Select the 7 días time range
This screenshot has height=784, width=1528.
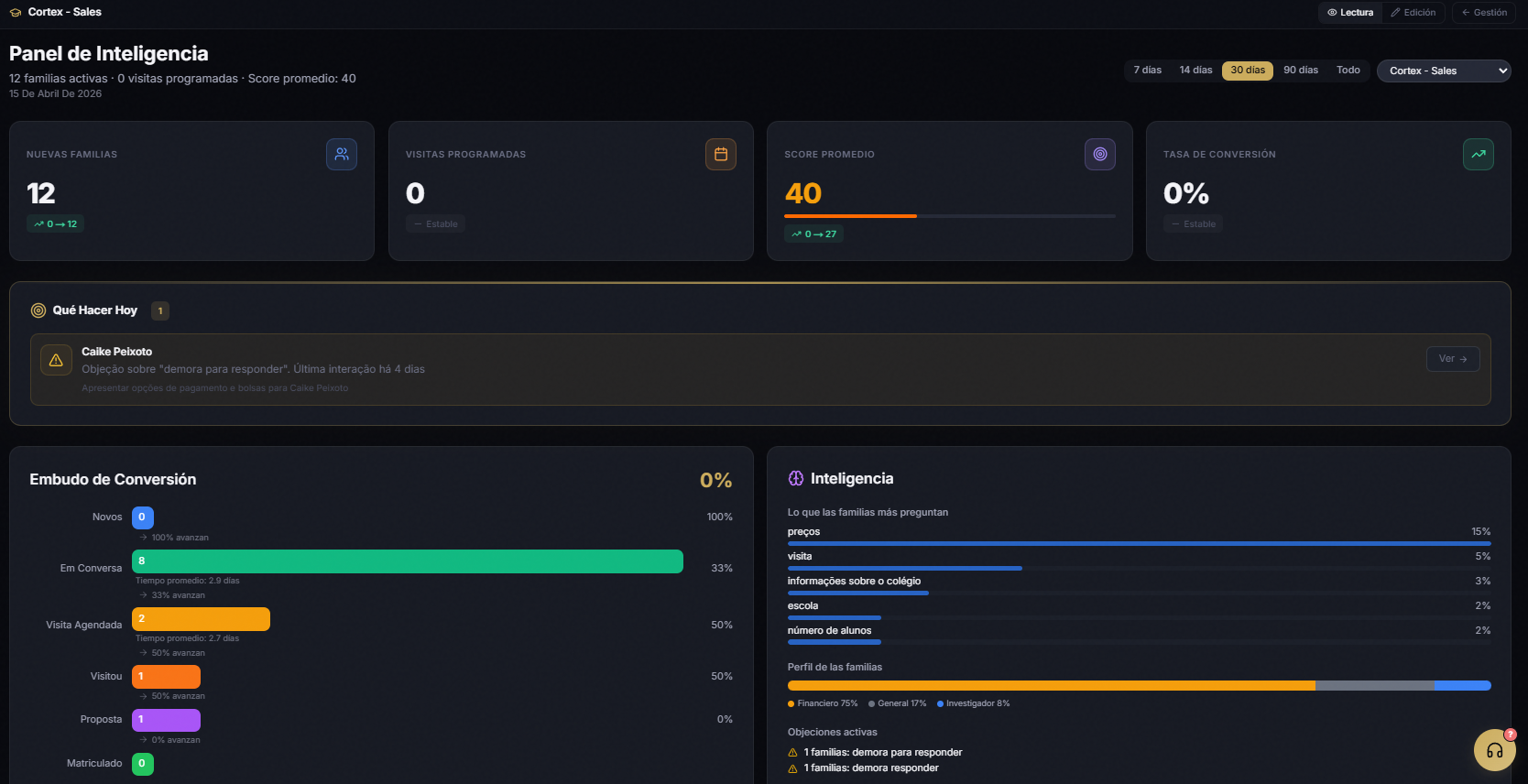(x=1147, y=71)
